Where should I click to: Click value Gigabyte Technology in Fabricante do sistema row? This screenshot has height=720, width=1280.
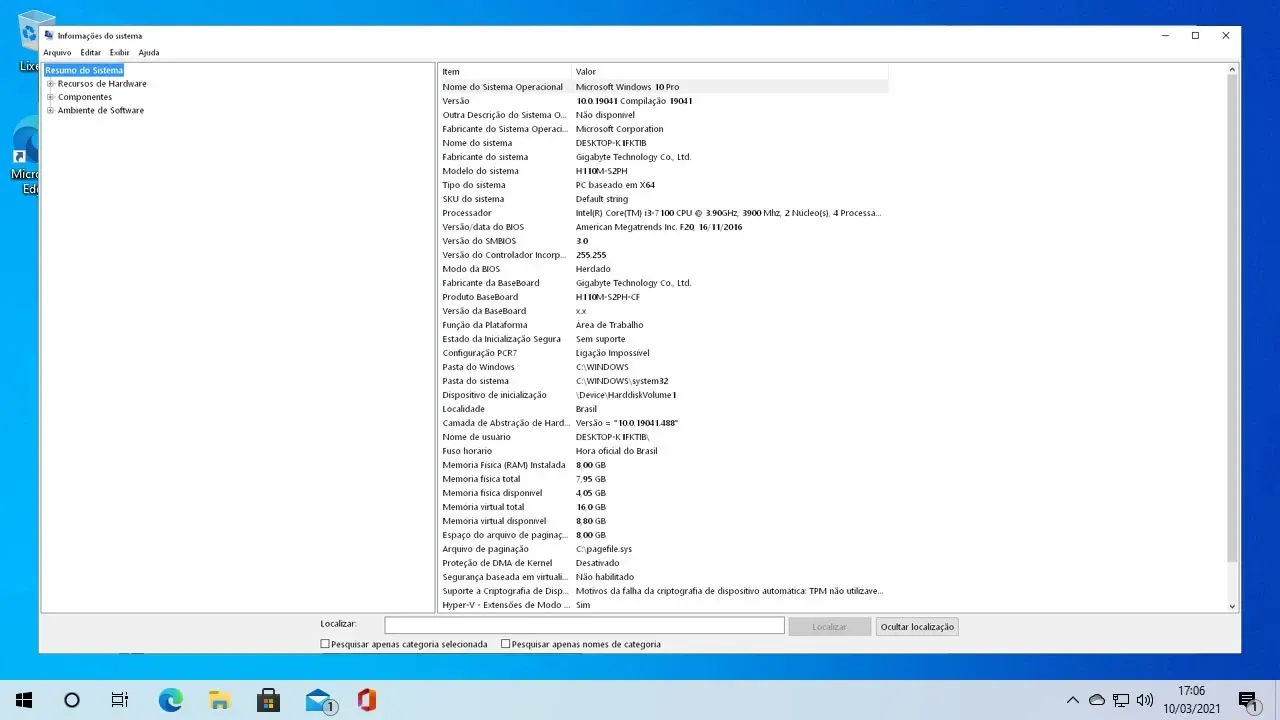634,157
